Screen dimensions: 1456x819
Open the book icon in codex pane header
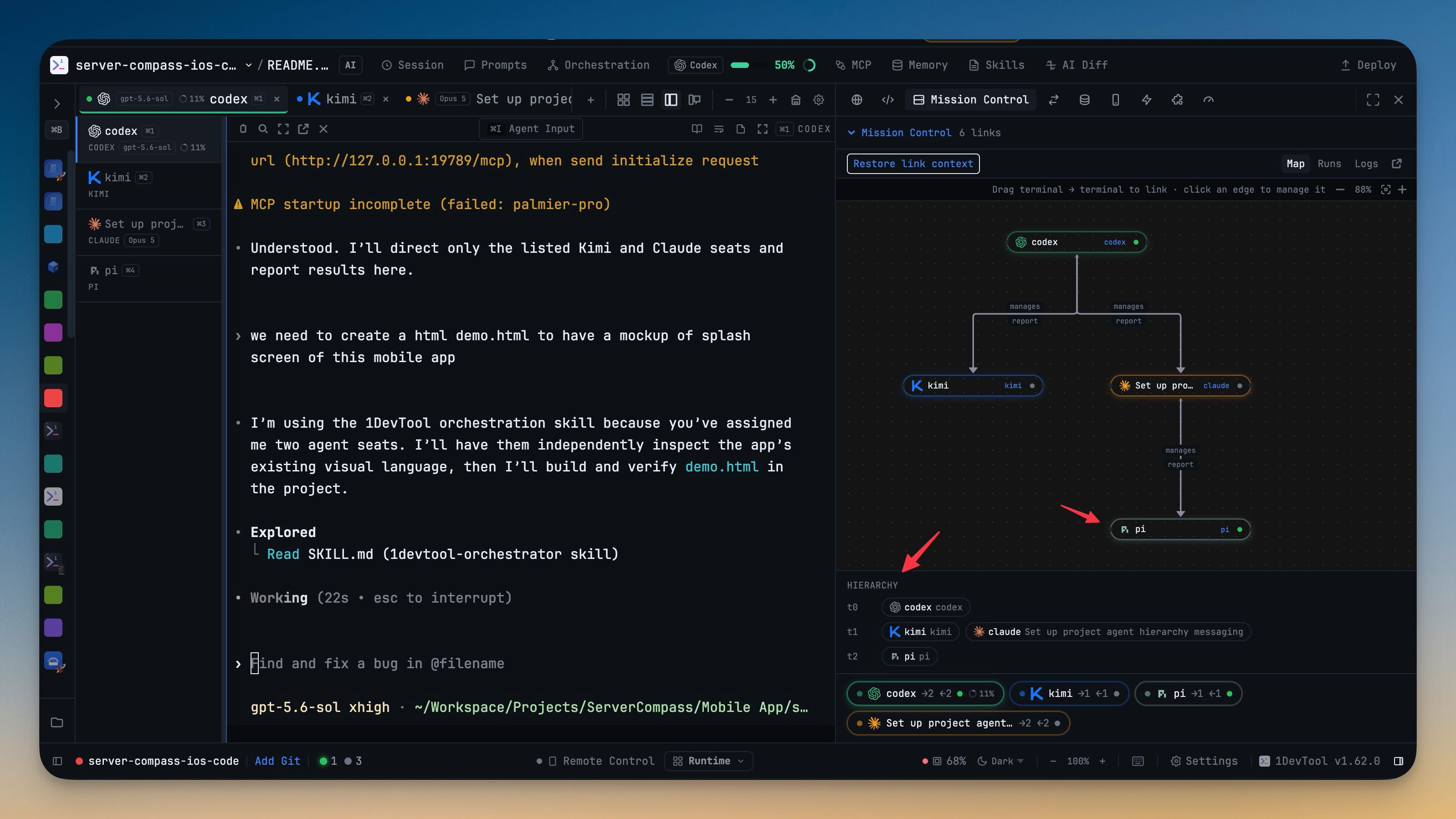click(x=697, y=129)
